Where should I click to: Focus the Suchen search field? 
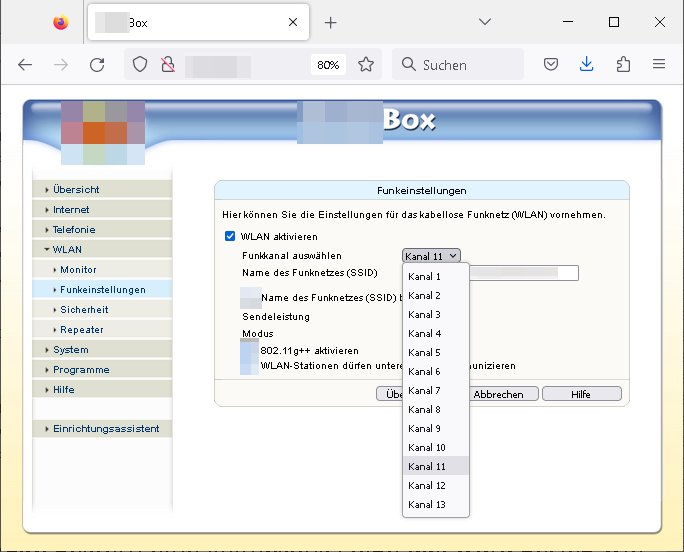(x=458, y=65)
